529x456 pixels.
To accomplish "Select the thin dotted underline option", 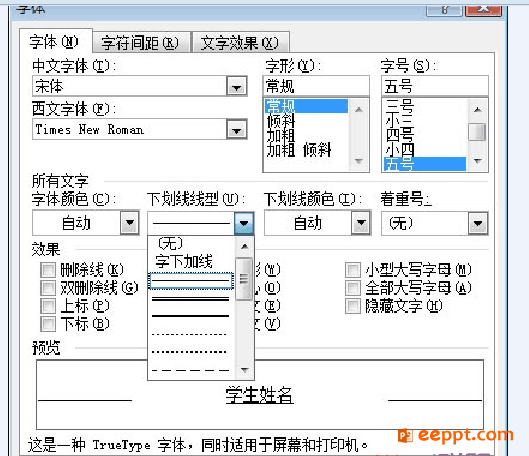I will (191, 334).
